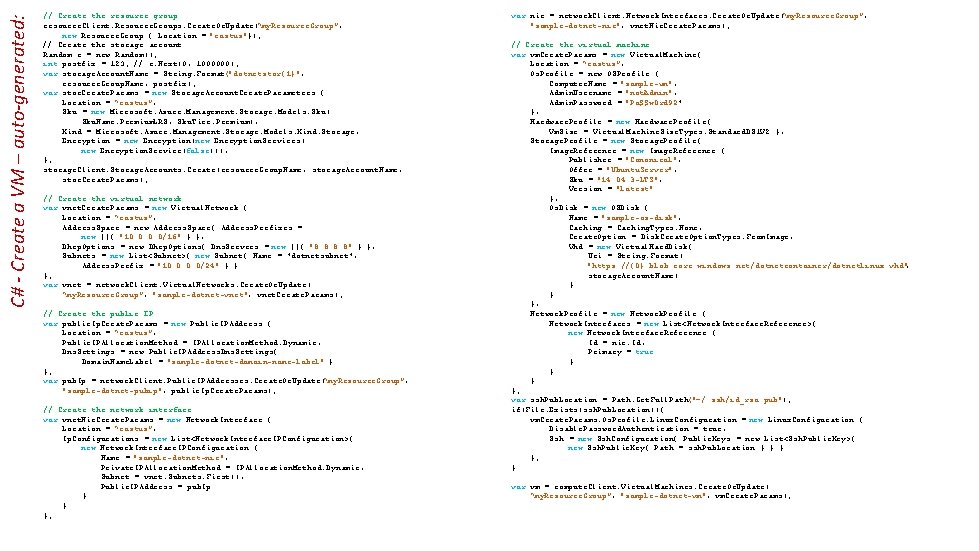Click the line 'OsDisk = new OSDisk'

coord(599,208)
